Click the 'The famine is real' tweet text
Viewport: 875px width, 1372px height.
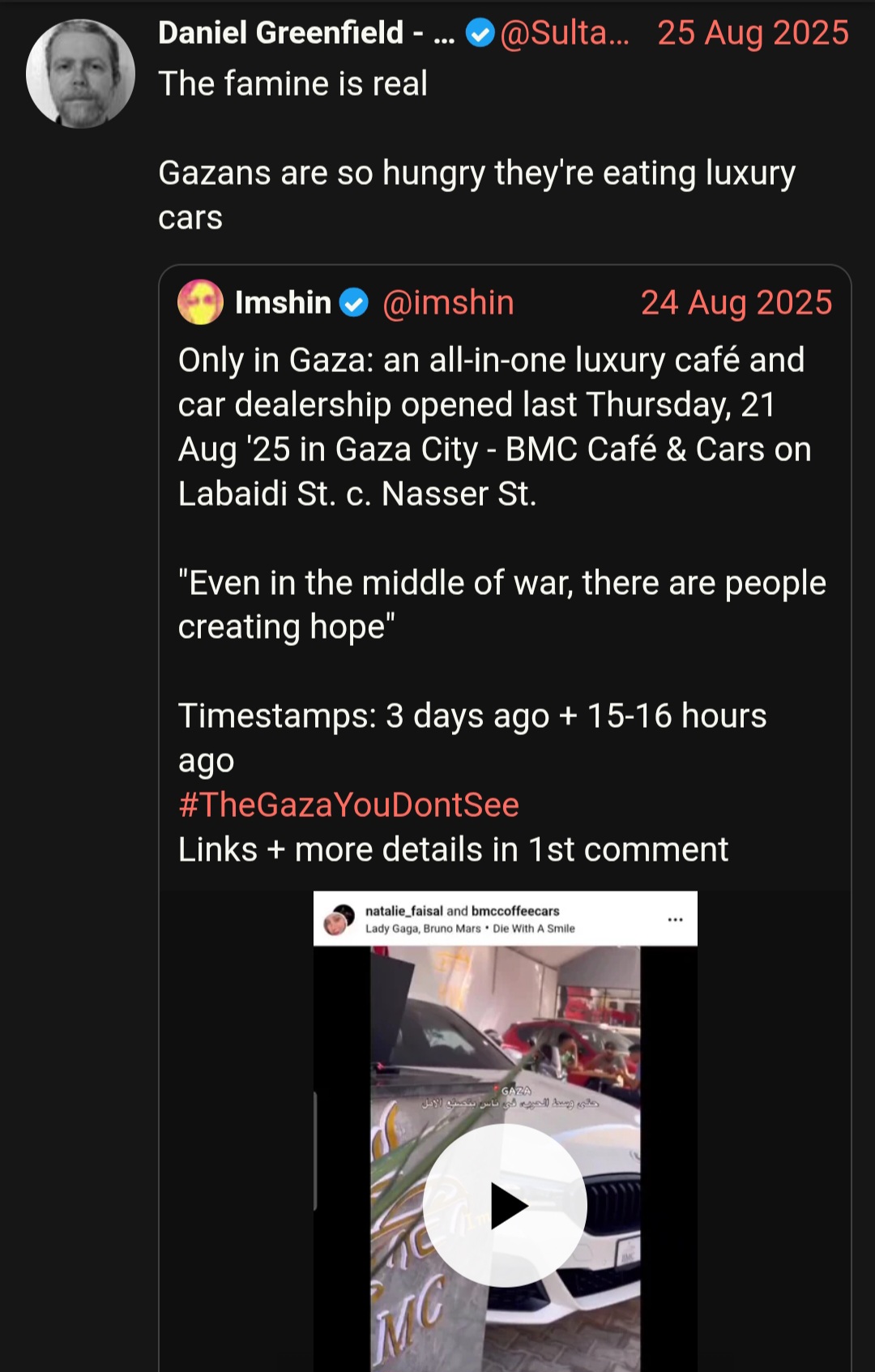[292, 83]
